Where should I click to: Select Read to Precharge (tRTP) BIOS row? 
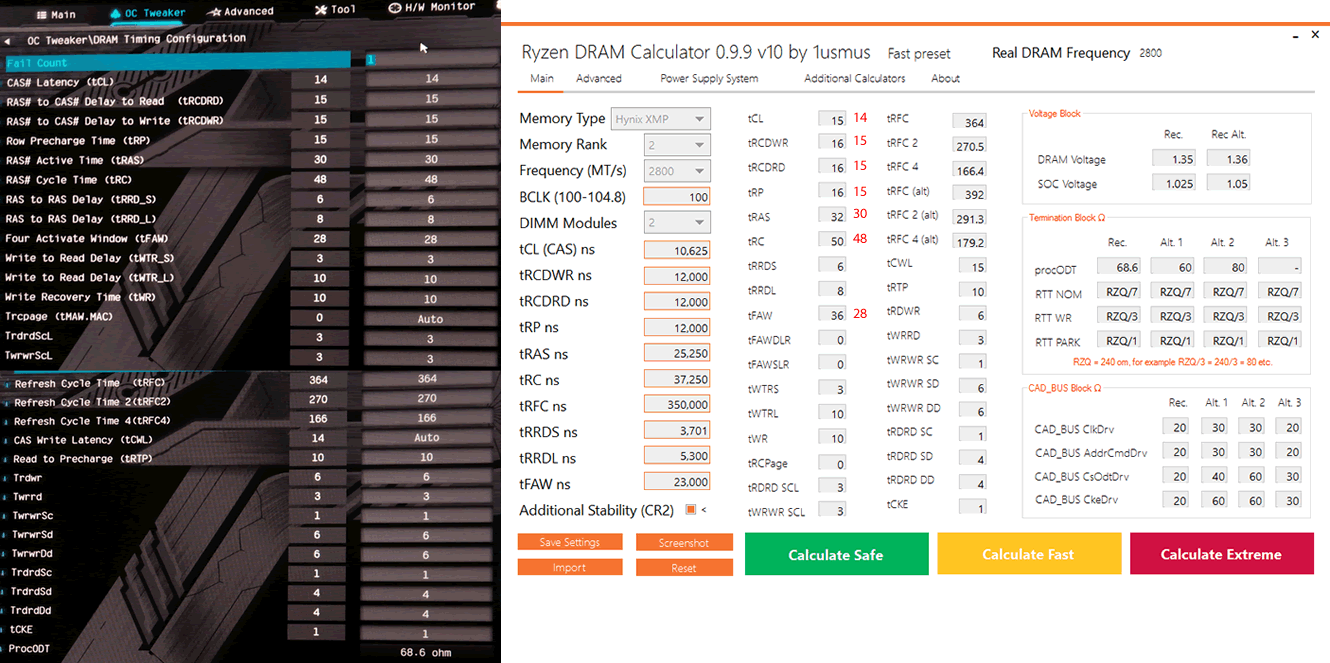250,459
